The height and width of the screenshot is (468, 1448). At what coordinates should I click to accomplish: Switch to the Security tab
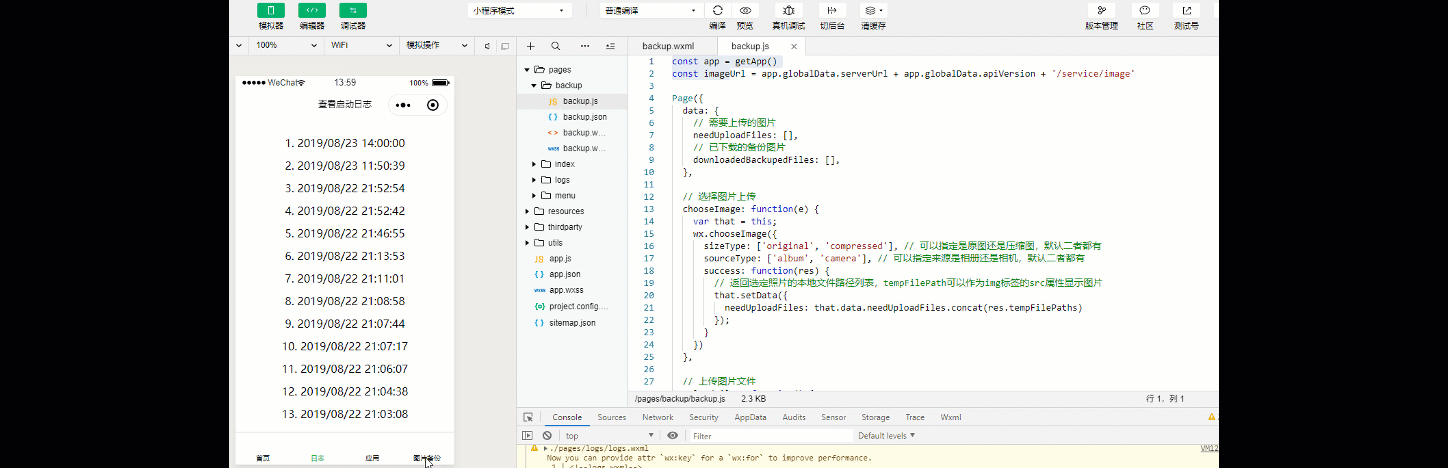(x=704, y=417)
